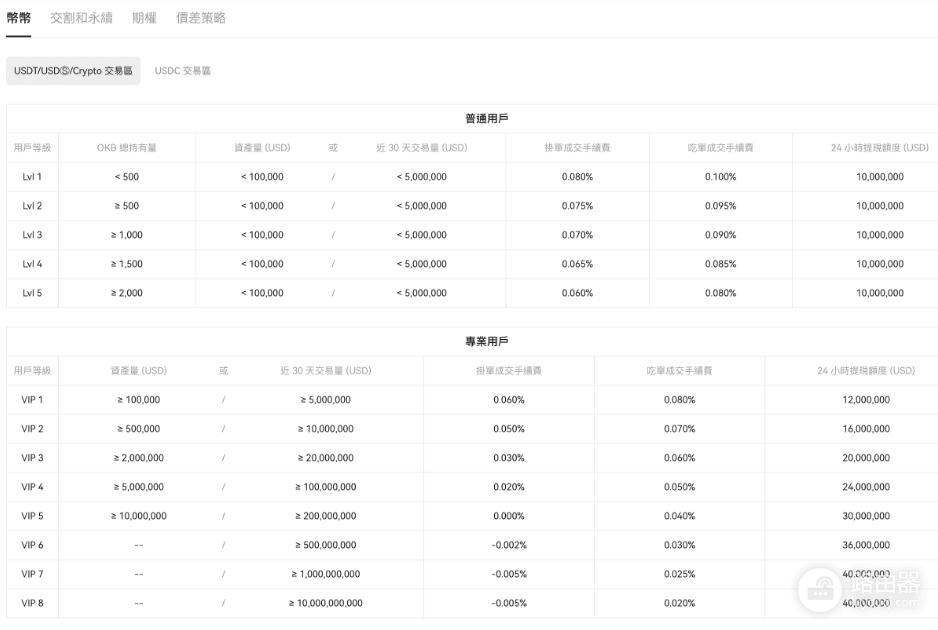The width and height of the screenshot is (938, 630).
Task: Click the '≥ 1,000' OKB cell
Action: (127, 235)
